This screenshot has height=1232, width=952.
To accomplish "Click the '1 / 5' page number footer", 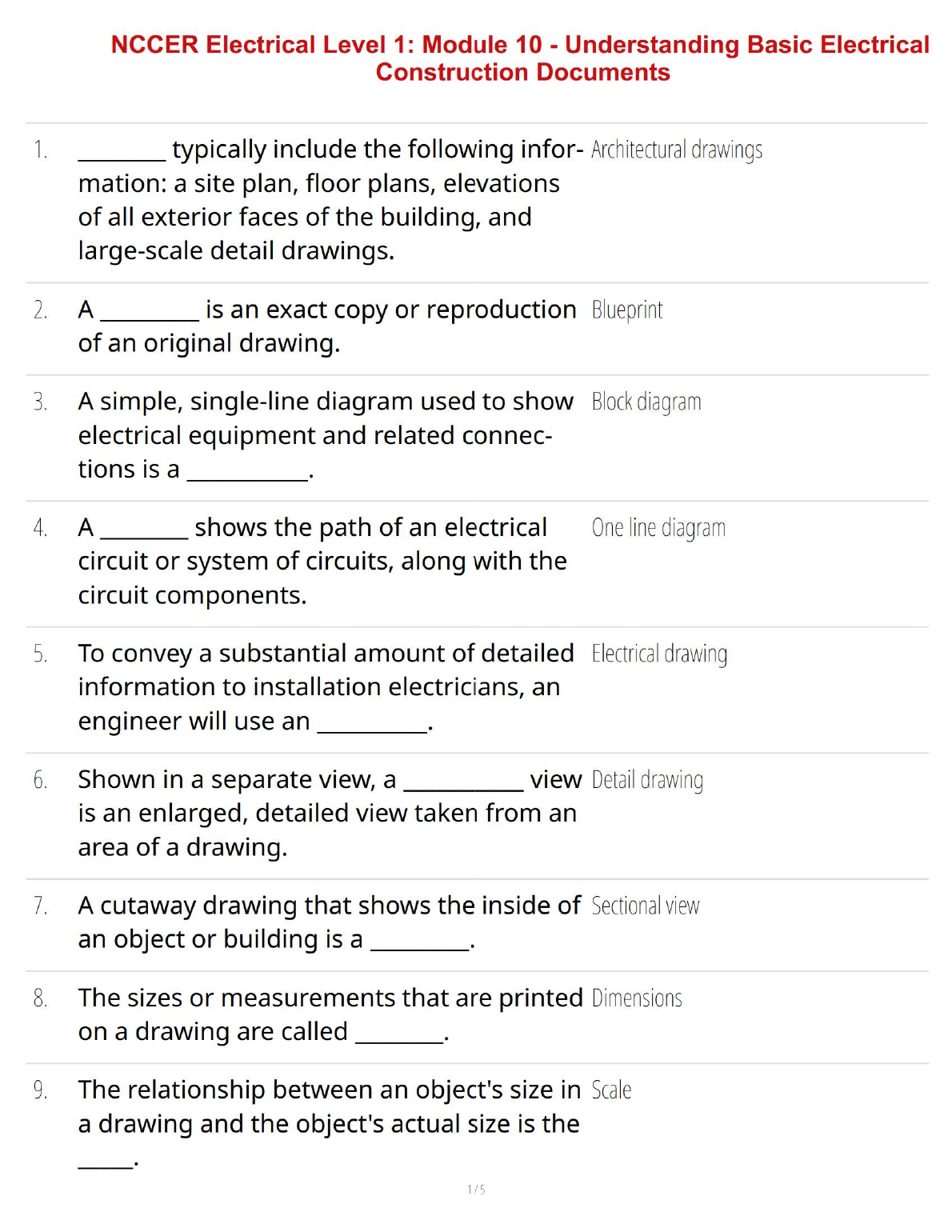I will point(476,1190).
